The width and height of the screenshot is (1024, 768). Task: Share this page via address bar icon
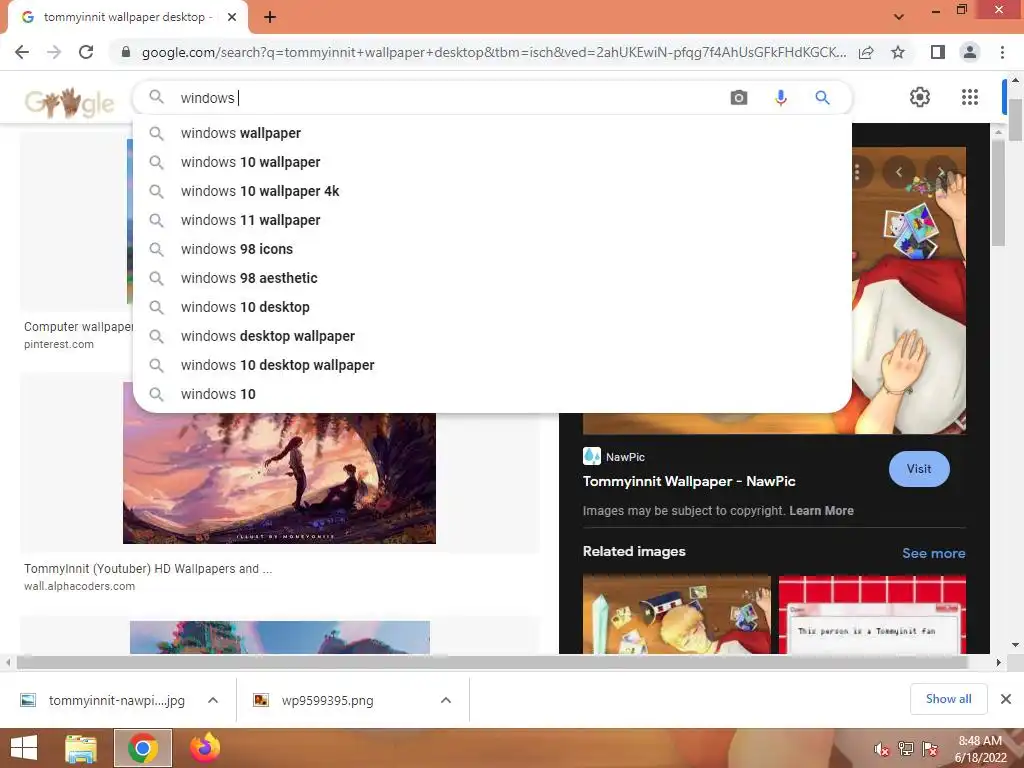[x=866, y=52]
